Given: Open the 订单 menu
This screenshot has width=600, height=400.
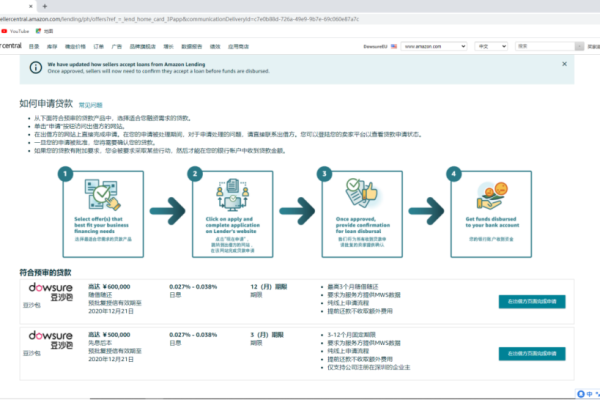Looking at the screenshot, I should [x=99, y=46].
